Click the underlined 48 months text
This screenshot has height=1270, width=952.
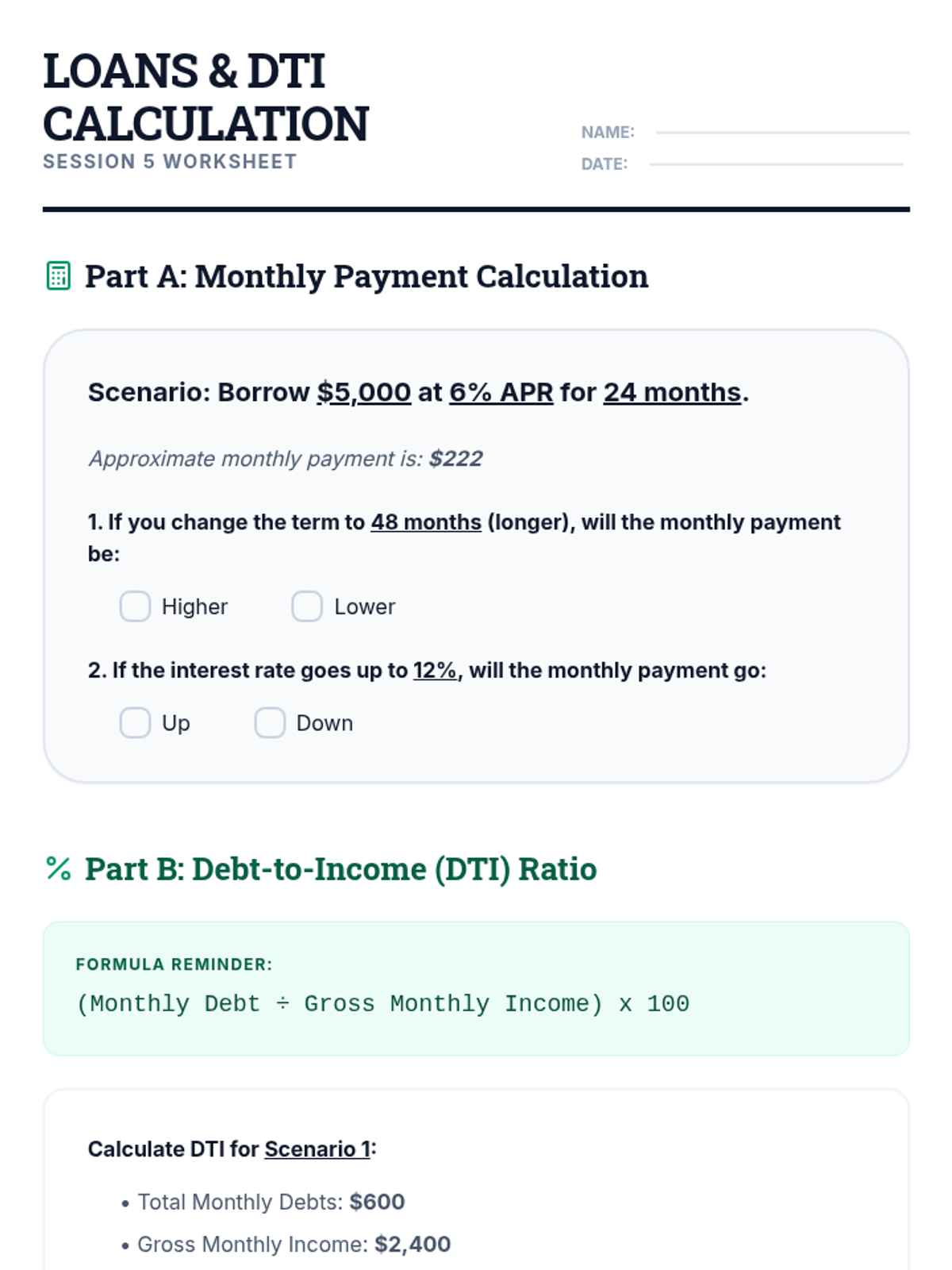click(426, 522)
